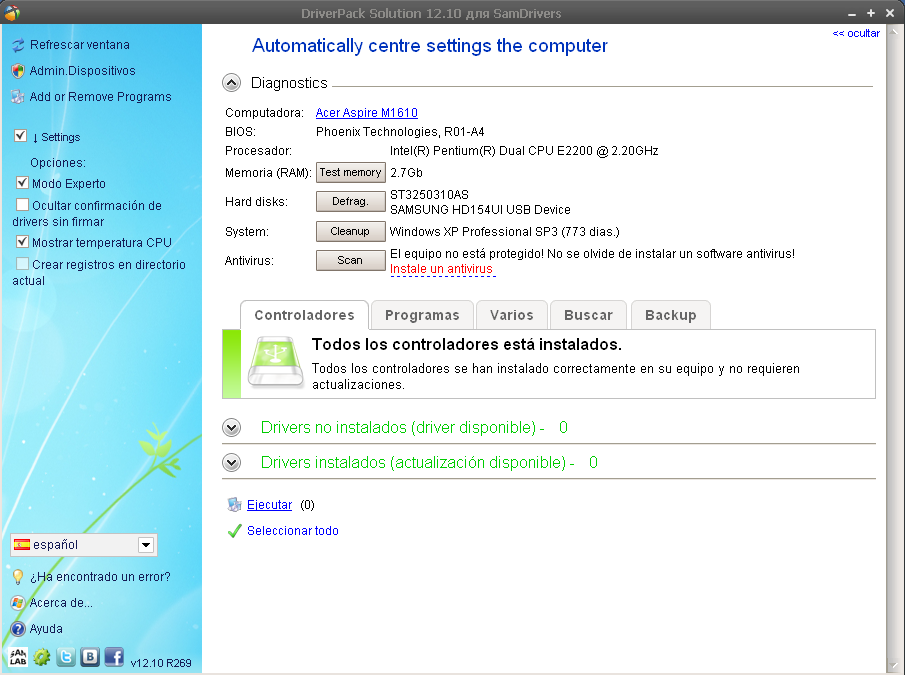Image resolution: width=905 pixels, height=675 pixels.
Task: Click the SamLab logo icon
Action: pyautogui.click(x=17, y=657)
